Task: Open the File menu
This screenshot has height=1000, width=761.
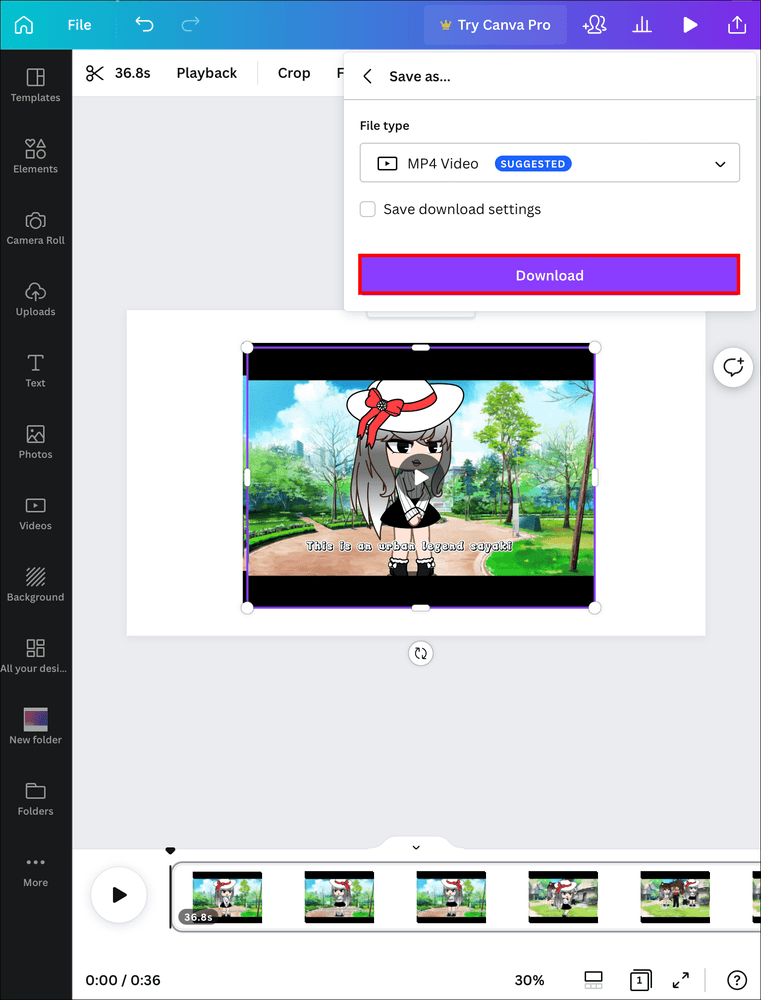Action: (x=79, y=25)
